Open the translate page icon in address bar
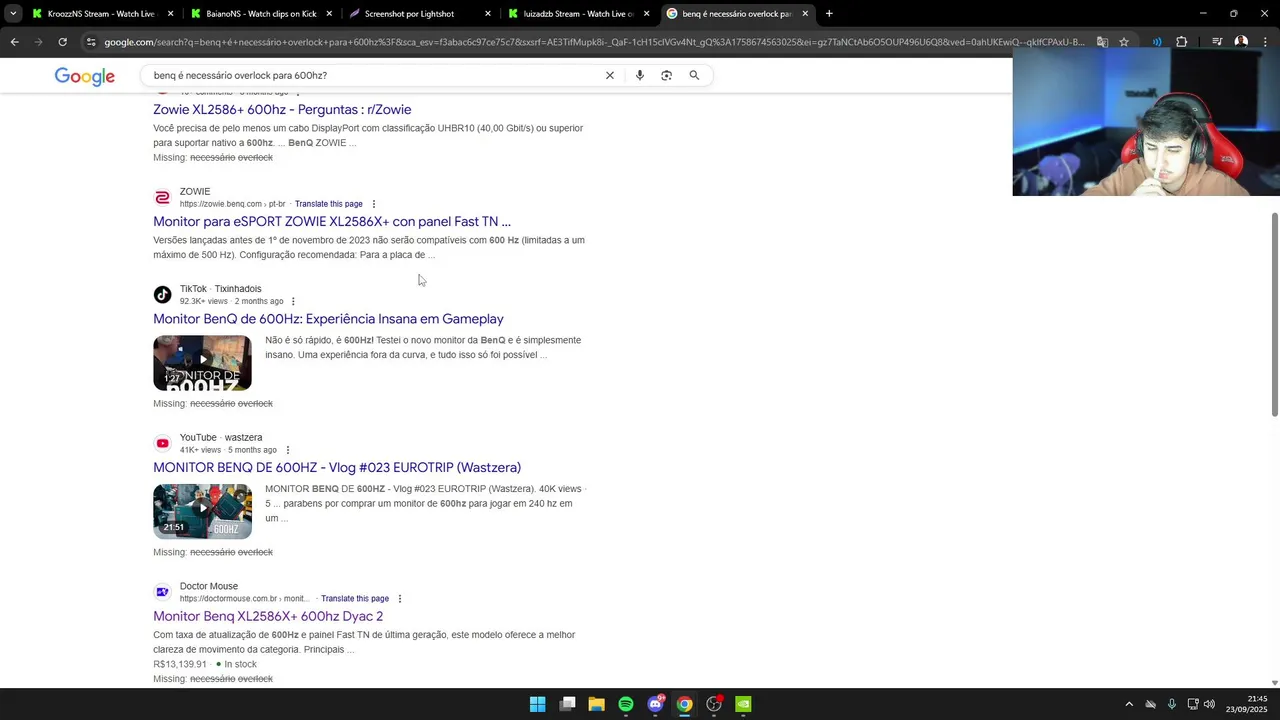 click(x=1102, y=42)
